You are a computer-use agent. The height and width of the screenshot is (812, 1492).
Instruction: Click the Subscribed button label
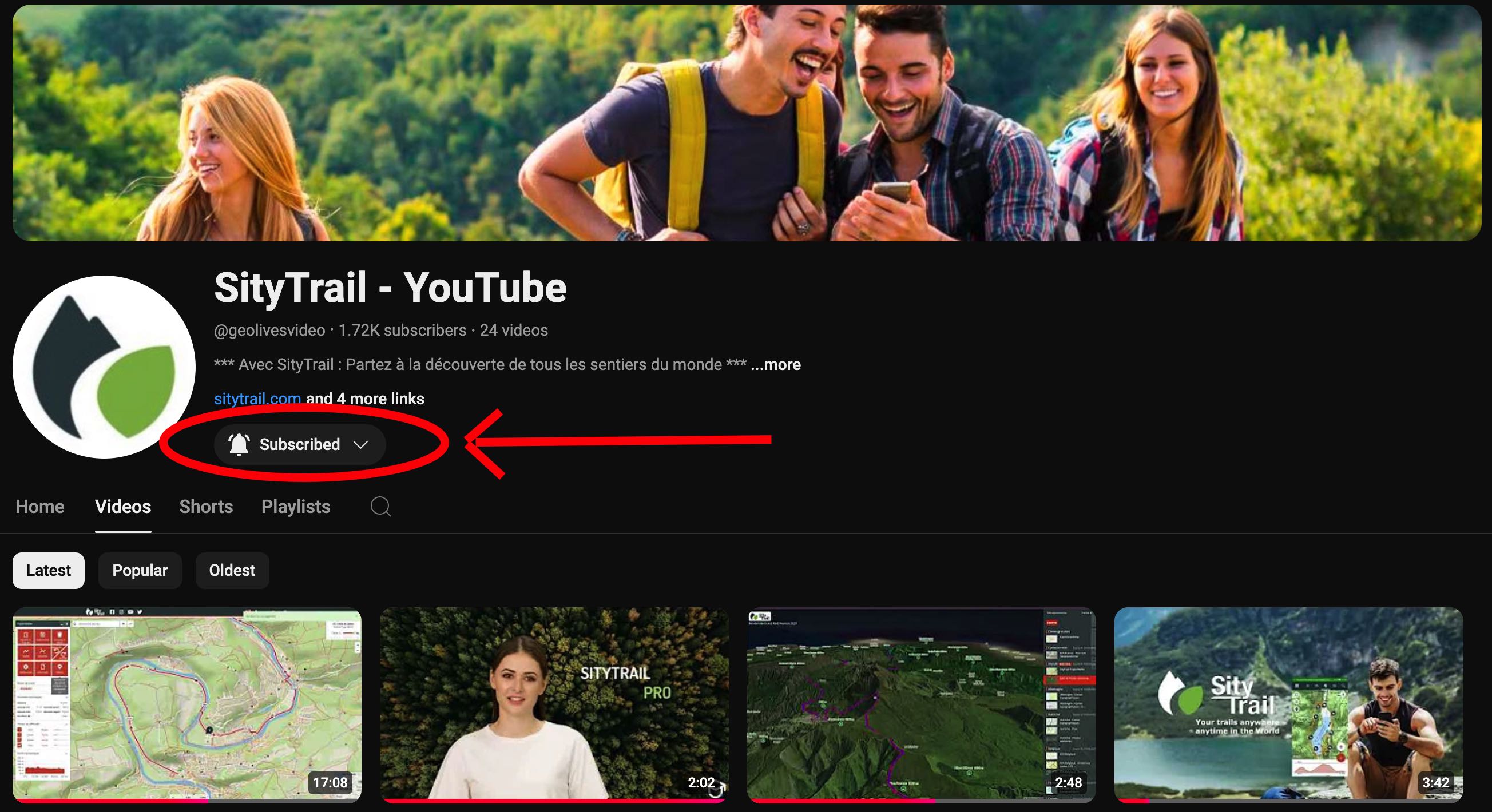tap(299, 444)
